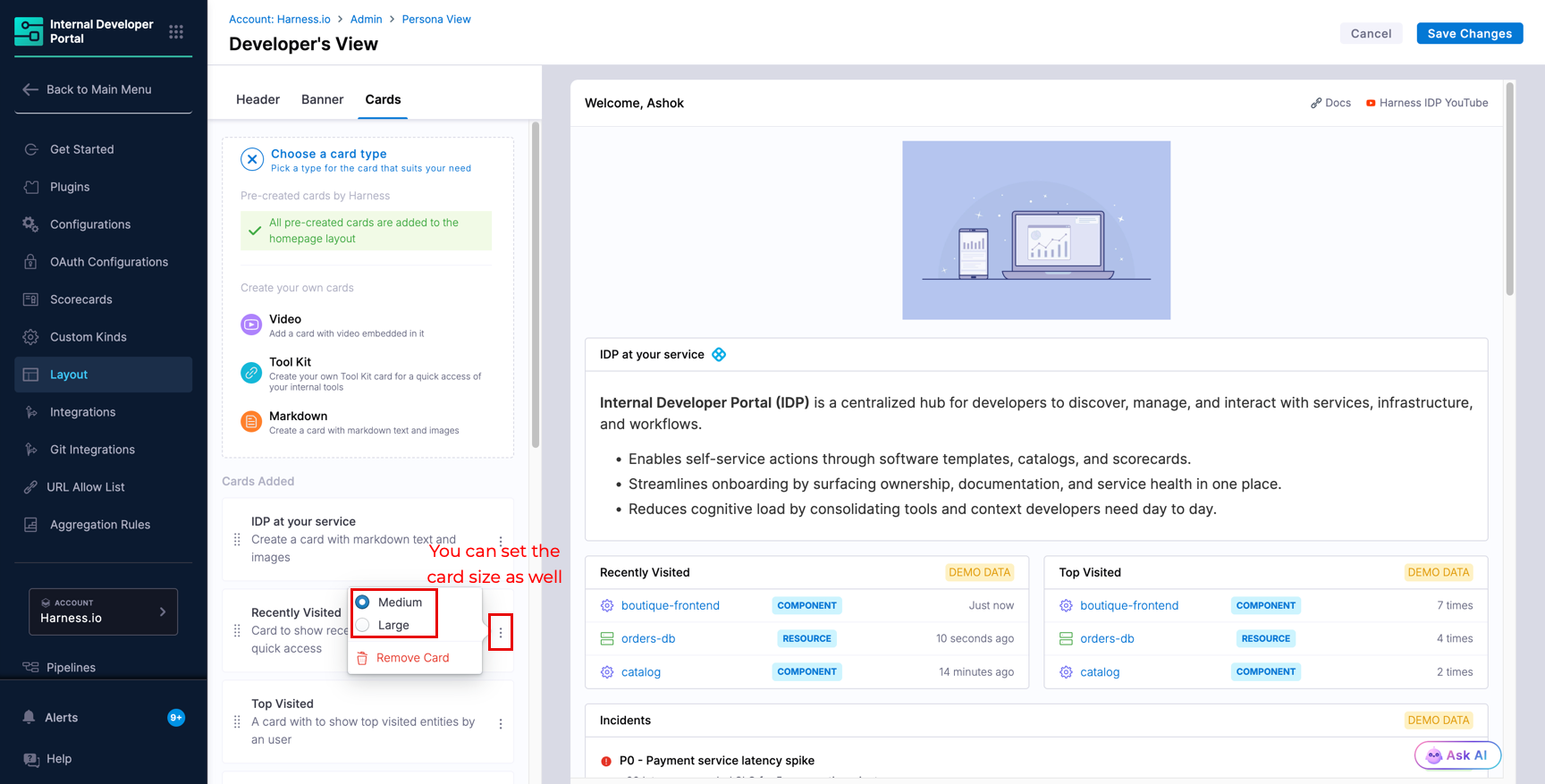The height and width of the screenshot is (784, 1545).
Task: Close the Choose a card type panel
Action: (252, 159)
